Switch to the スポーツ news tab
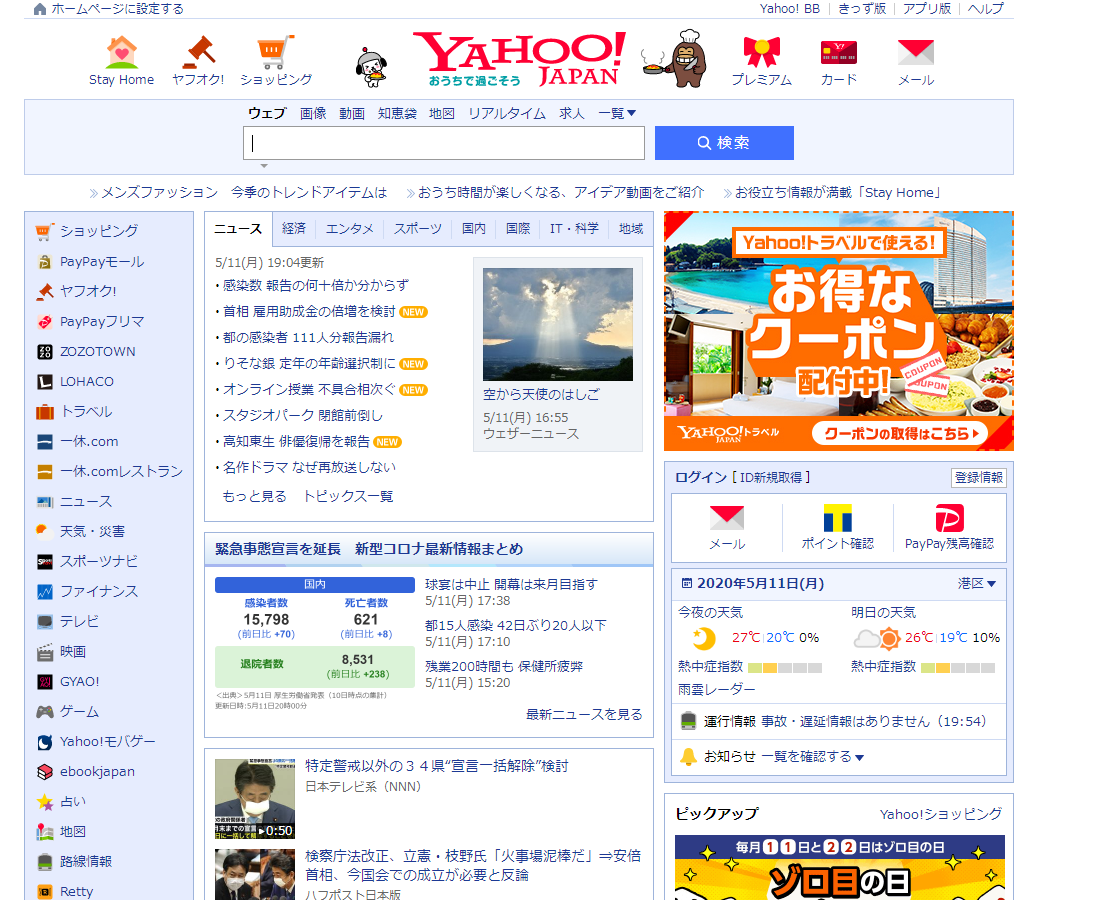The height and width of the screenshot is (900, 1095). pos(418,228)
